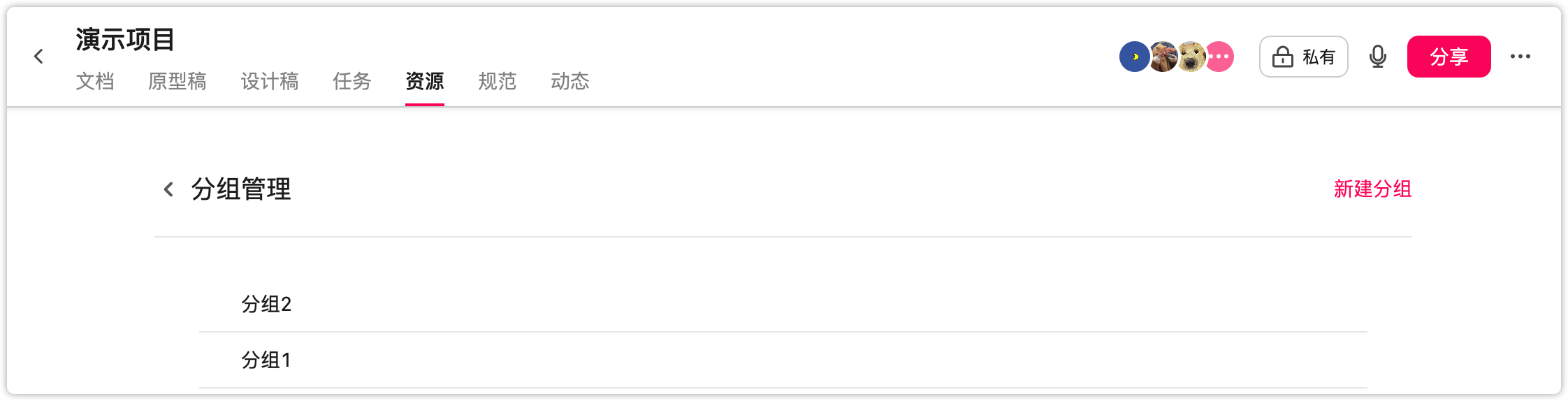Open the 原型稿 tab
This screenshot has width=1568, height=401.
[x=177, y=82]
